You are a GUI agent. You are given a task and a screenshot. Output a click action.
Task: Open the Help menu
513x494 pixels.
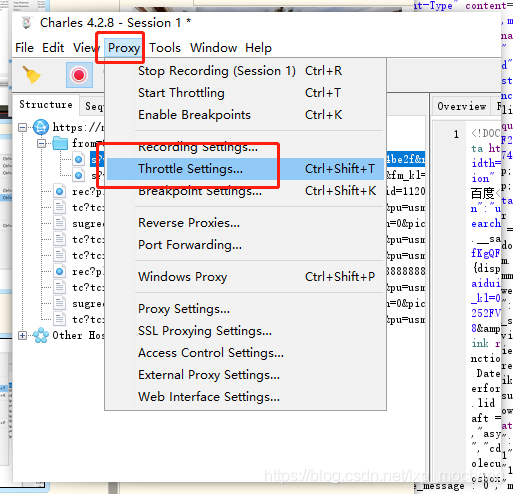coord(258,48)
